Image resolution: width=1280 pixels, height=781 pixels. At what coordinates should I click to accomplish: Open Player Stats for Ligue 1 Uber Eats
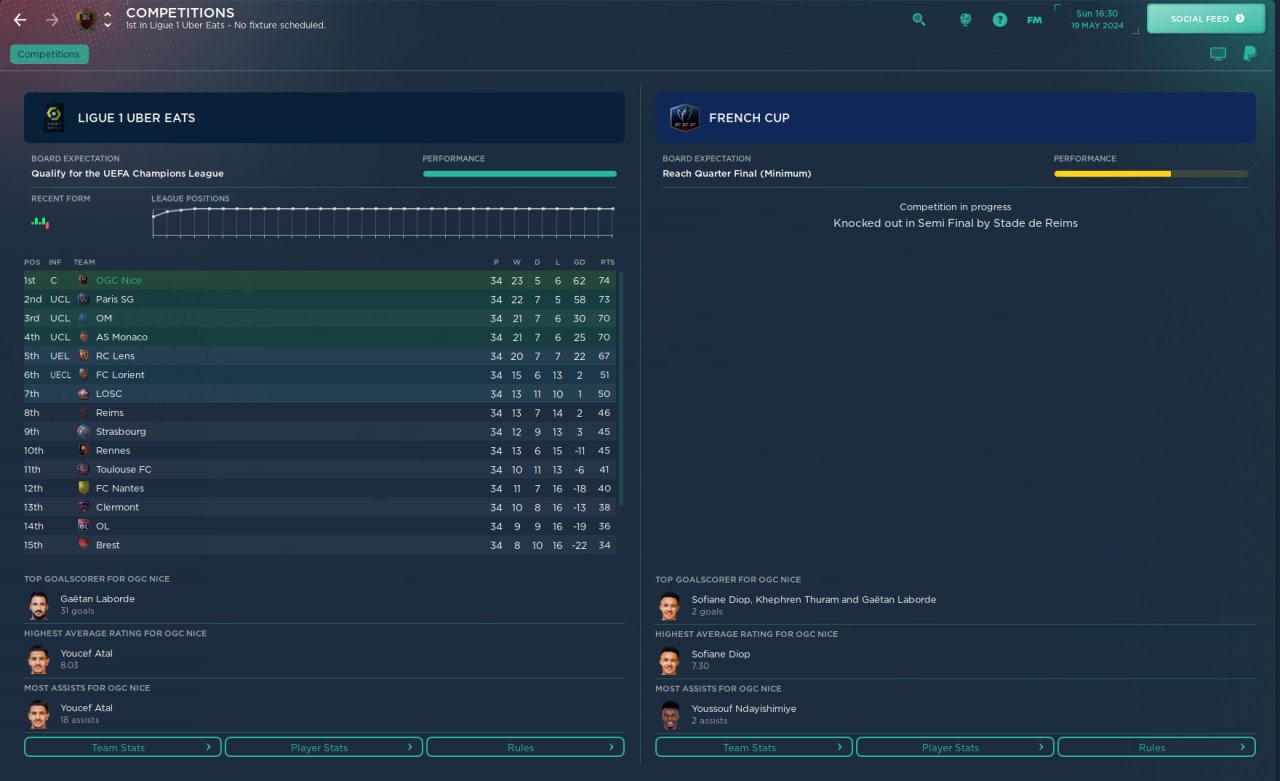[324, 747]
